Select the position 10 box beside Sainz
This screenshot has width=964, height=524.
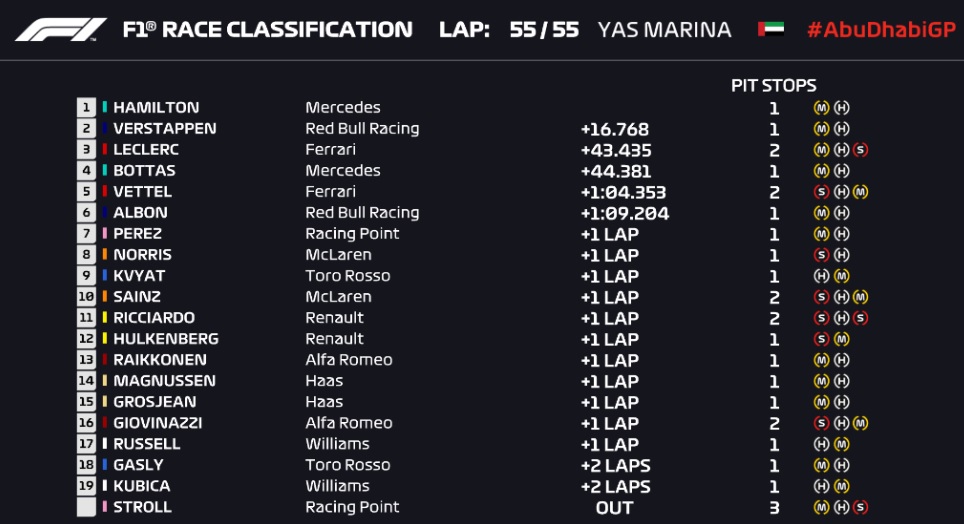[87, 297]
